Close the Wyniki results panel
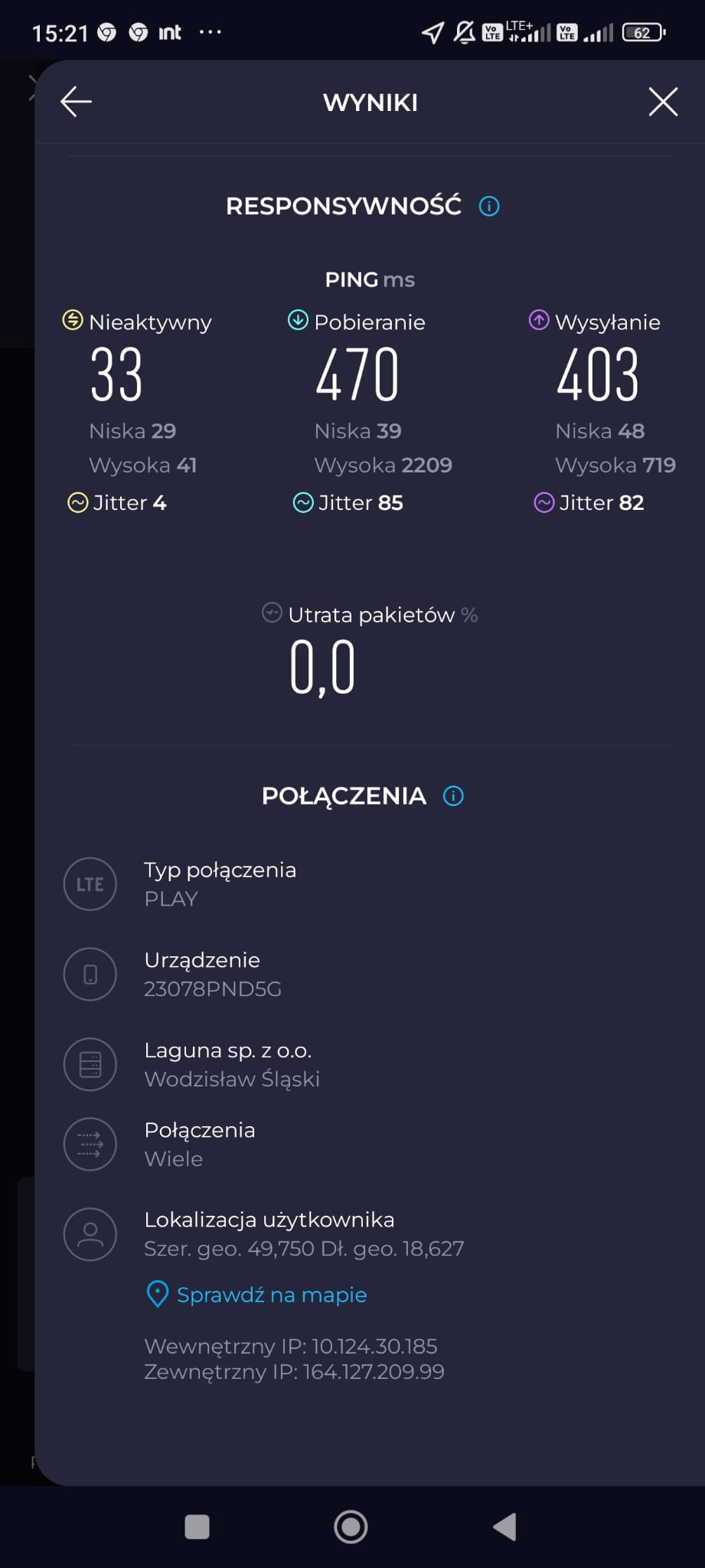 663,102
